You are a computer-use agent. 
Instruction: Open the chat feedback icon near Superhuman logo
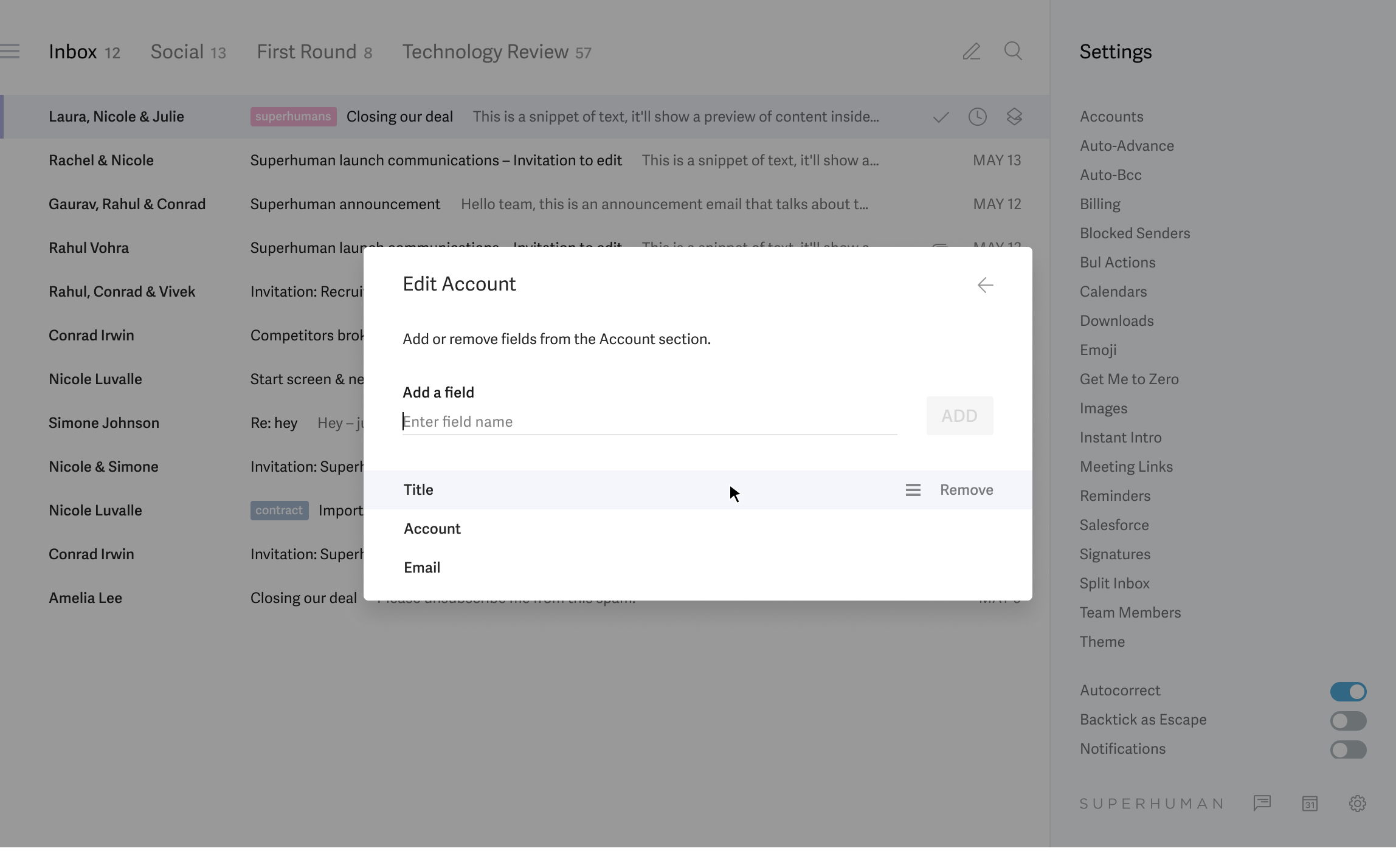[x=1262, y=803]
